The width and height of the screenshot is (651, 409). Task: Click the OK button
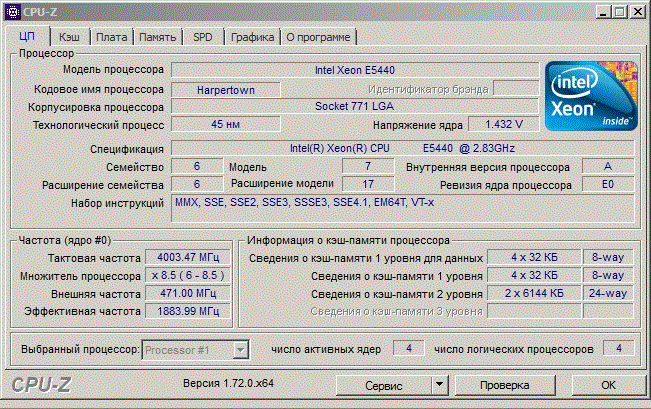pos(609,385)
